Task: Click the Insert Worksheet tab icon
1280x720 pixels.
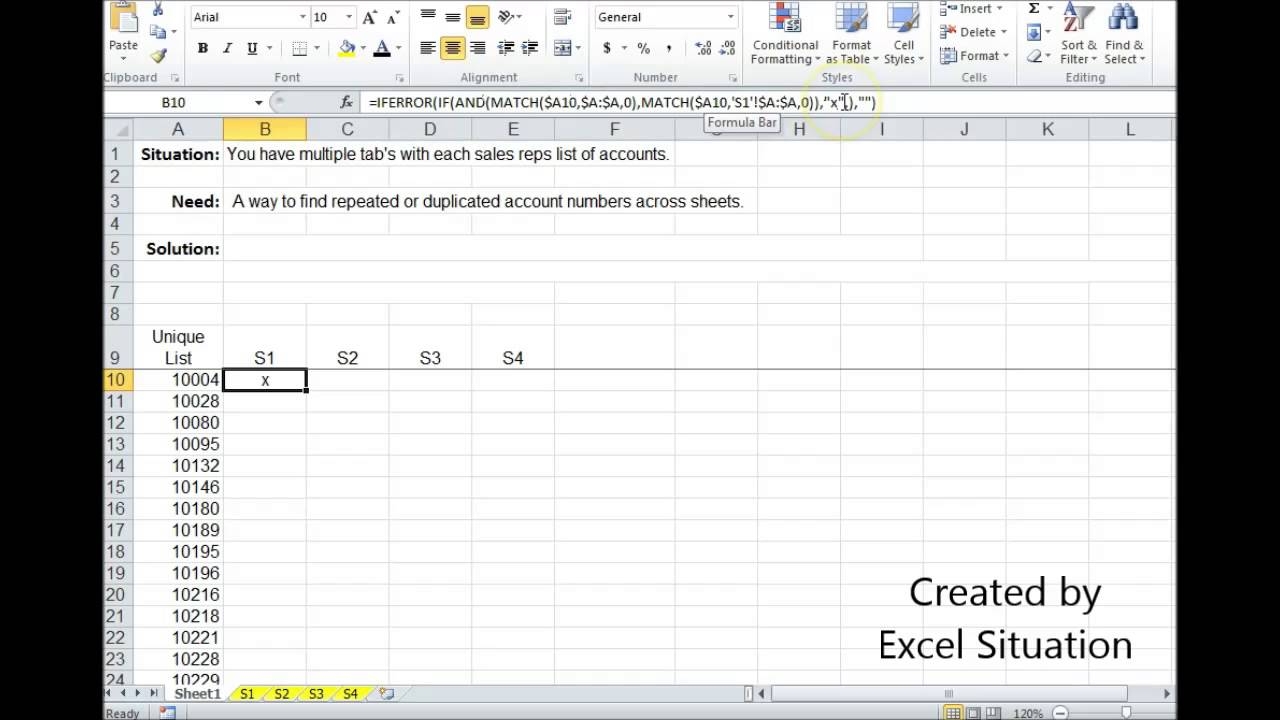Action: click(386, 694)
